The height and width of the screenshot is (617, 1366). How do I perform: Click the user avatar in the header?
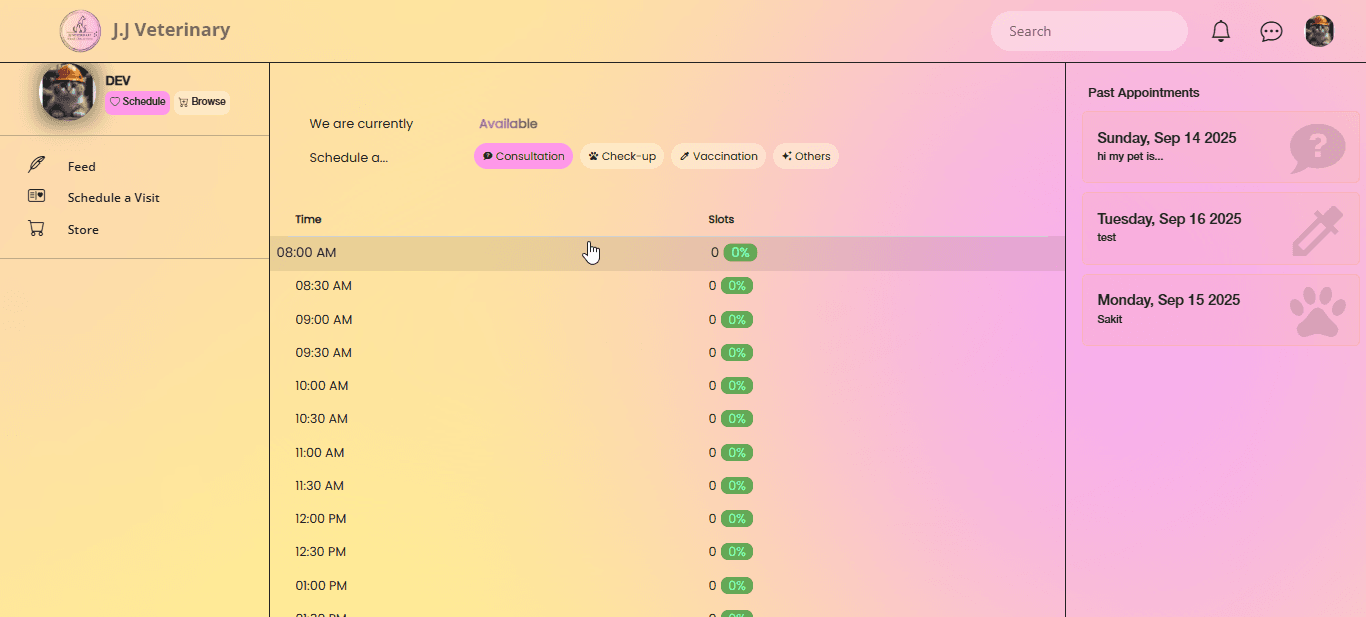(1319, 31)
